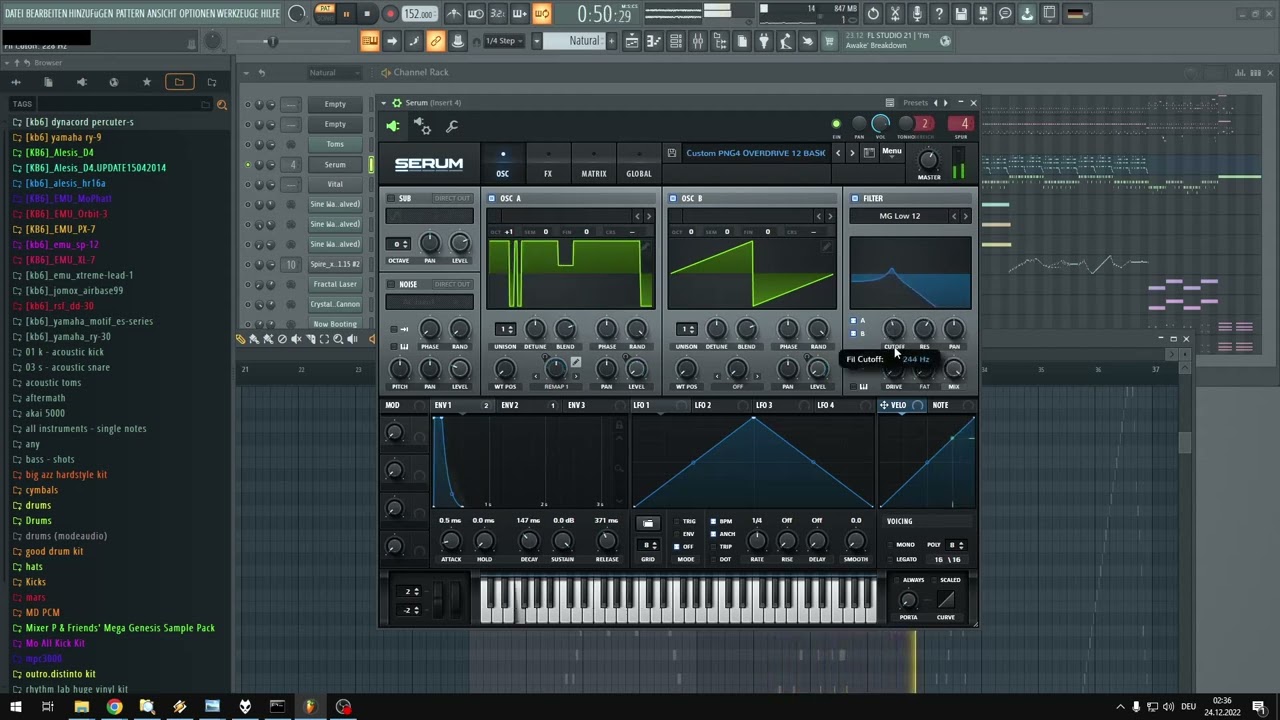Open the piano roll toolbar icon

coord(653,41)
